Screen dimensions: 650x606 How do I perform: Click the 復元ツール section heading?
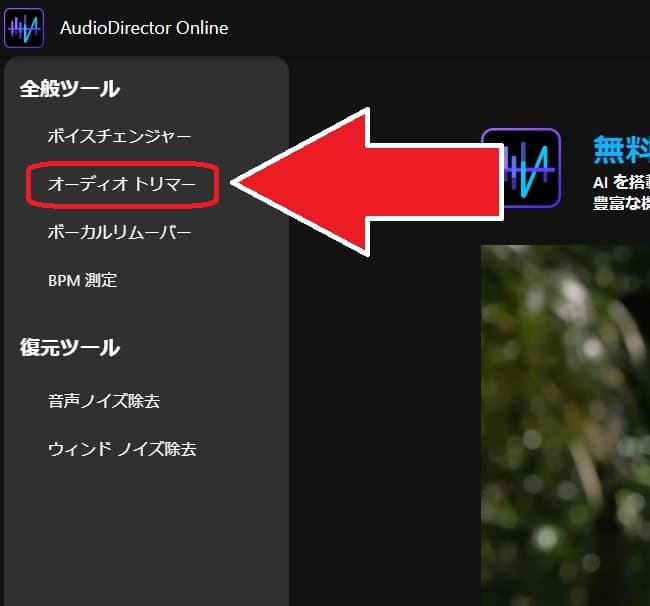pos(70,347)
